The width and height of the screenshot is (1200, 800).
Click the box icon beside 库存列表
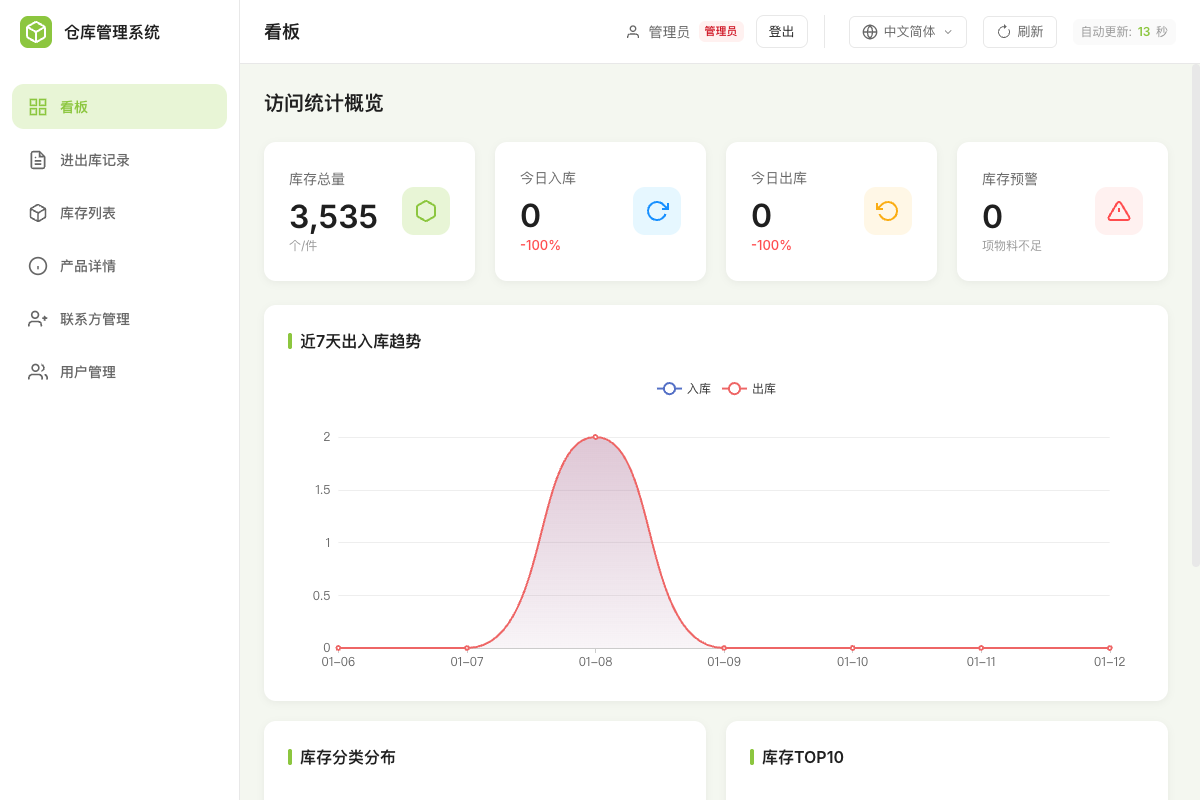point(38,213)
